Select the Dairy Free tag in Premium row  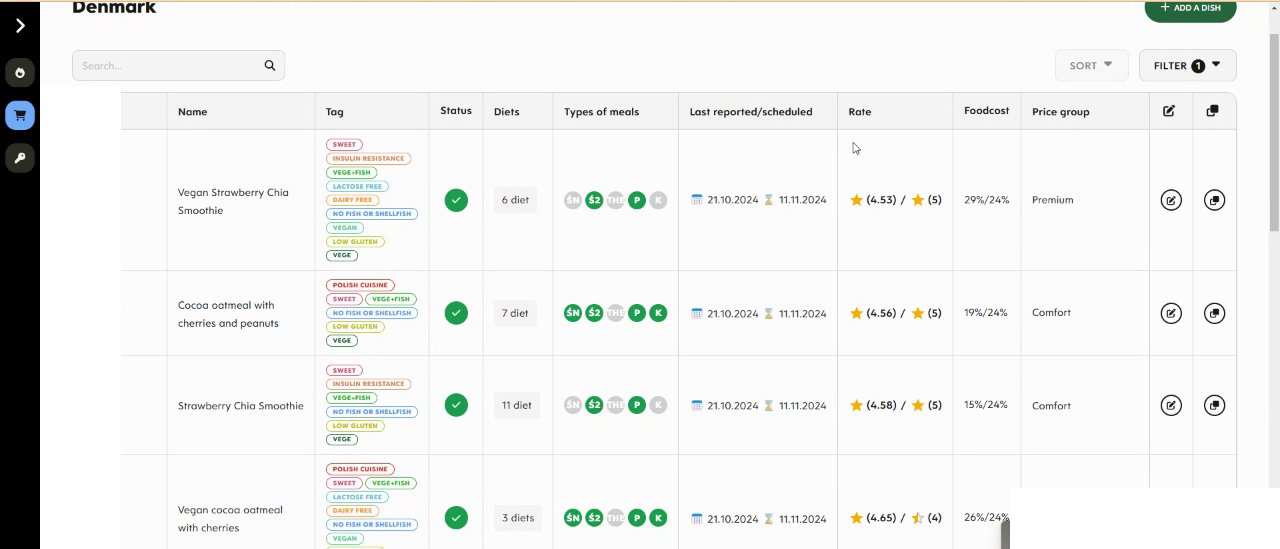(352, 200)
